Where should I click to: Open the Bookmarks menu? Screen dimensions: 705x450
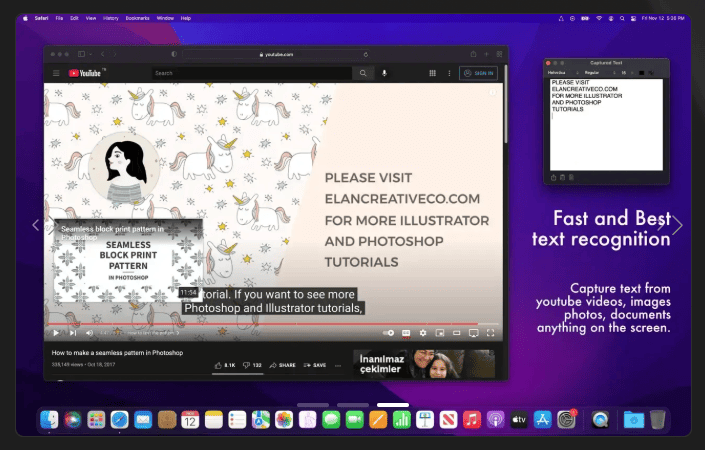(x=137, y=18)
